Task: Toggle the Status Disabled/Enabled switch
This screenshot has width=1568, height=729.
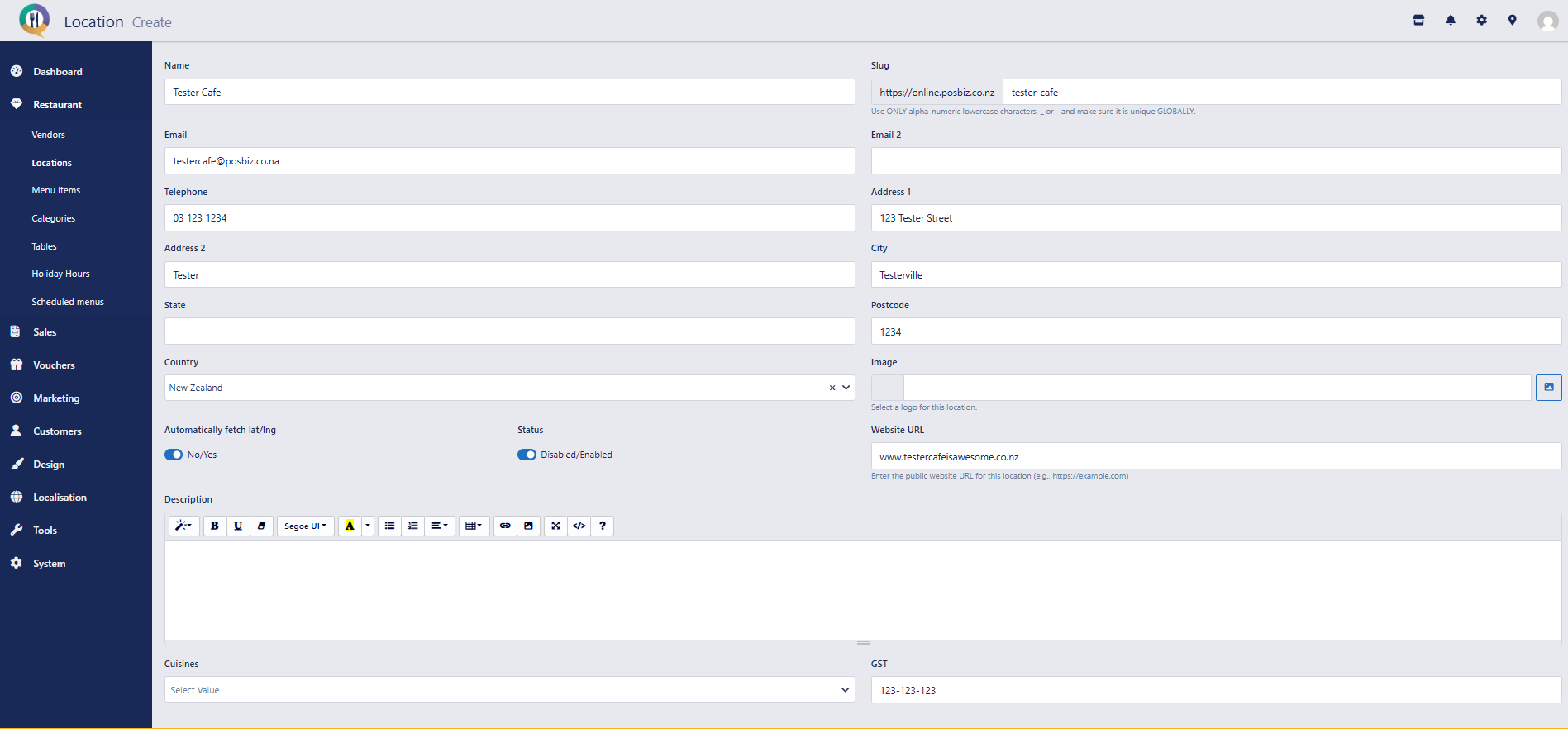Action: click(x=527, y=455)
